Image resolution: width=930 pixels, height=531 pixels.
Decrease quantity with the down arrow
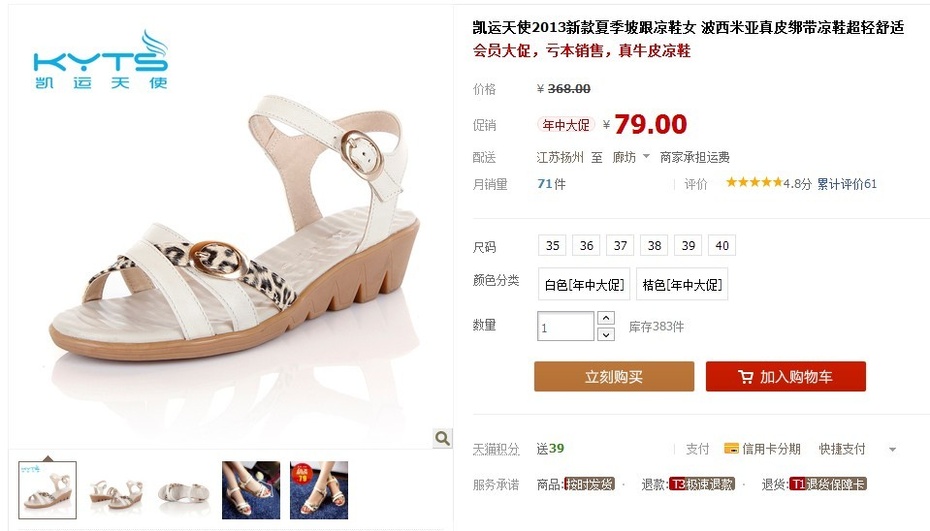point(606,335)
